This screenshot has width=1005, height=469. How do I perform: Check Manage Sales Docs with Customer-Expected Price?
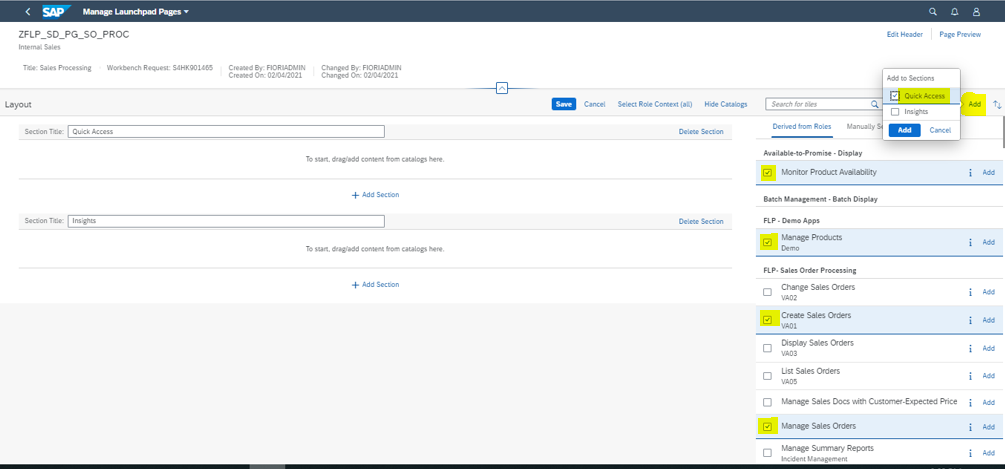[767, 402]
